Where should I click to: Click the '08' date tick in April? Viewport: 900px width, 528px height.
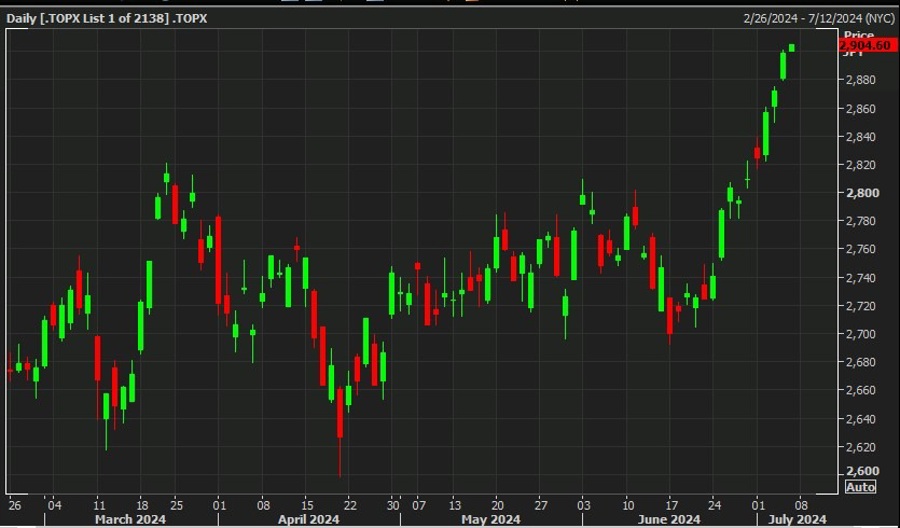pyautogui.click(x=262, y=506)
